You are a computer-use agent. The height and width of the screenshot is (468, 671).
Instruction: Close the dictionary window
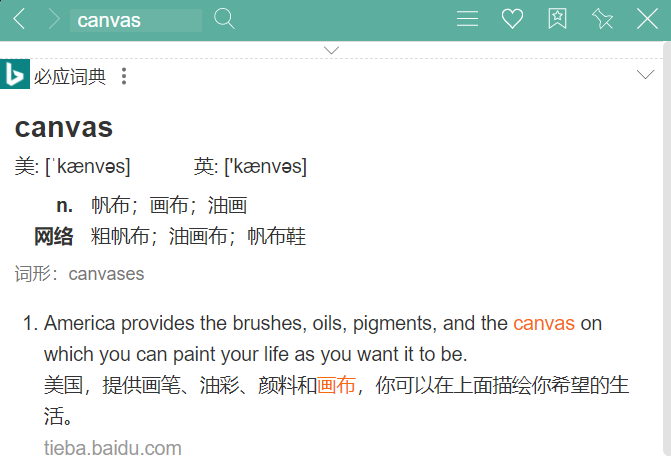[x=647, y=19]
